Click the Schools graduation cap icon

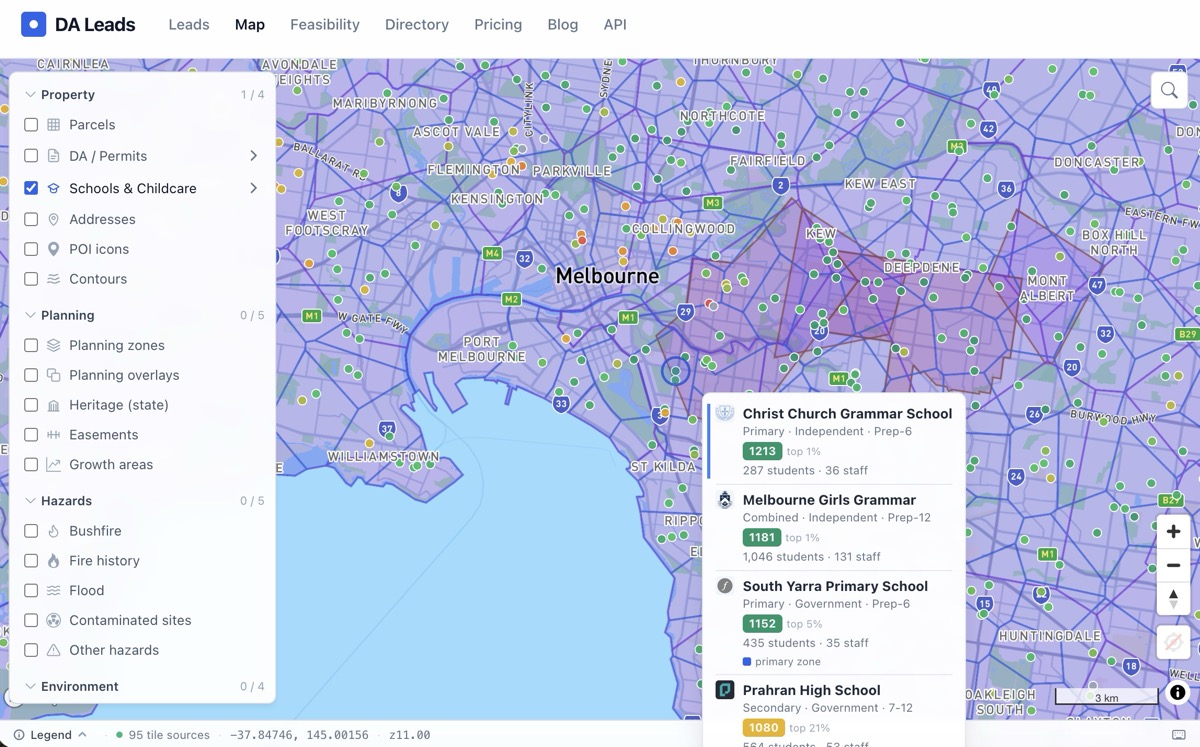click(x=54, y=188)
